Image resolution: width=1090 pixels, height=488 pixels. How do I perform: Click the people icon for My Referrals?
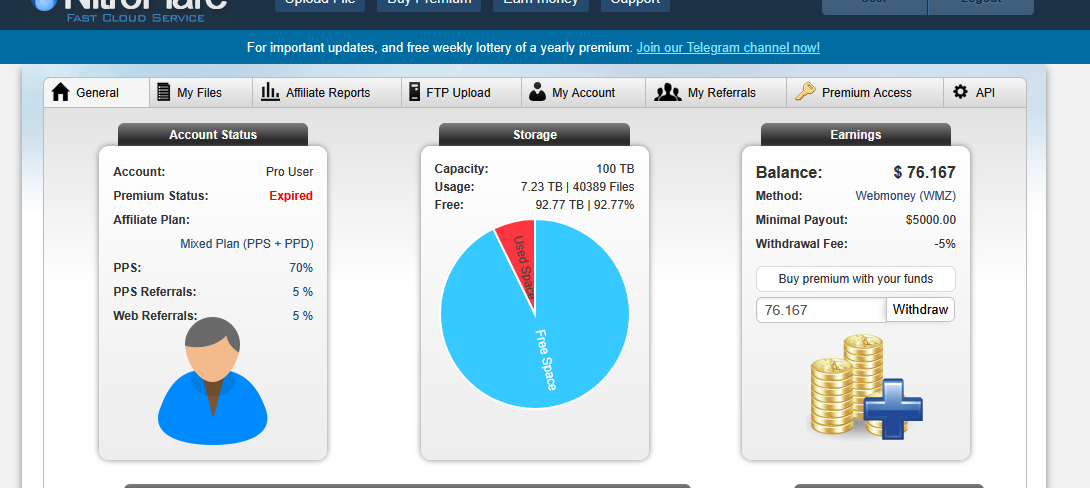pyautogui.click(x=667, y=92)
